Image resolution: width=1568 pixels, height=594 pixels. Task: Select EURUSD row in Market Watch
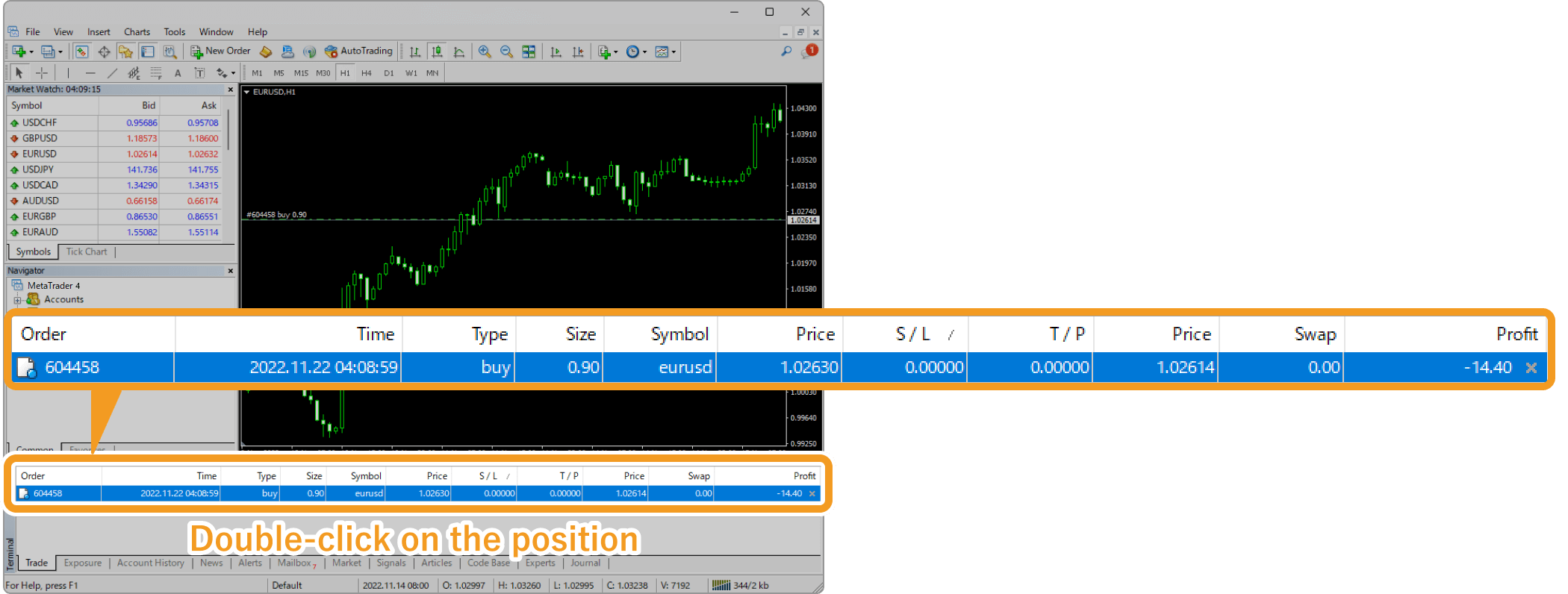pos(114,154)
